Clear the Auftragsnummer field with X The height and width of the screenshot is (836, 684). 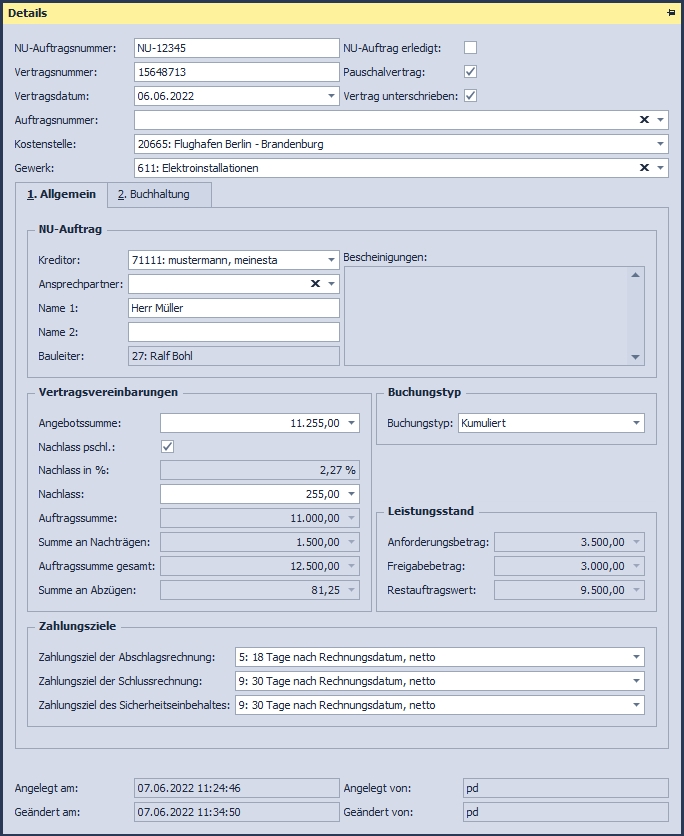pos(644,120)
